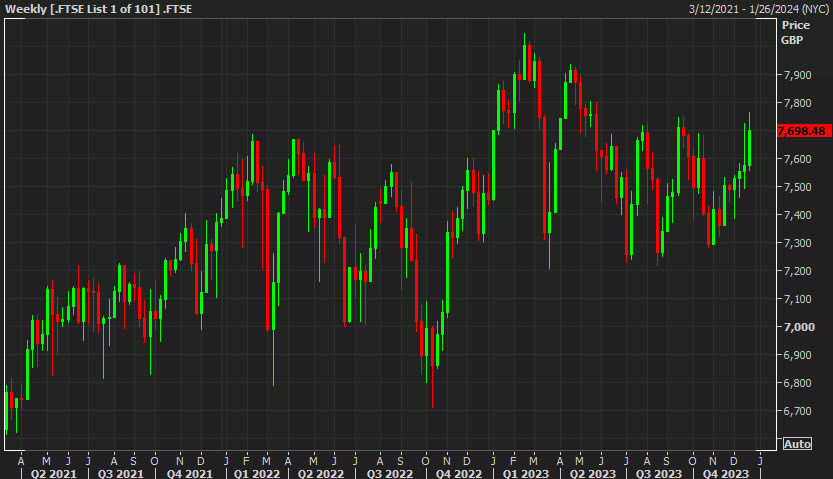Click the 7,900 price axis label
This screenshot has height=479, width=833.
(797, 75)
